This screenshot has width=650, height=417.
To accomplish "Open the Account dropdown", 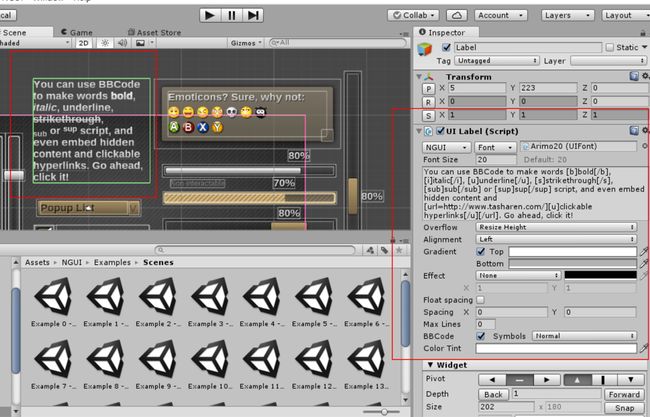I will click(501, 15).
